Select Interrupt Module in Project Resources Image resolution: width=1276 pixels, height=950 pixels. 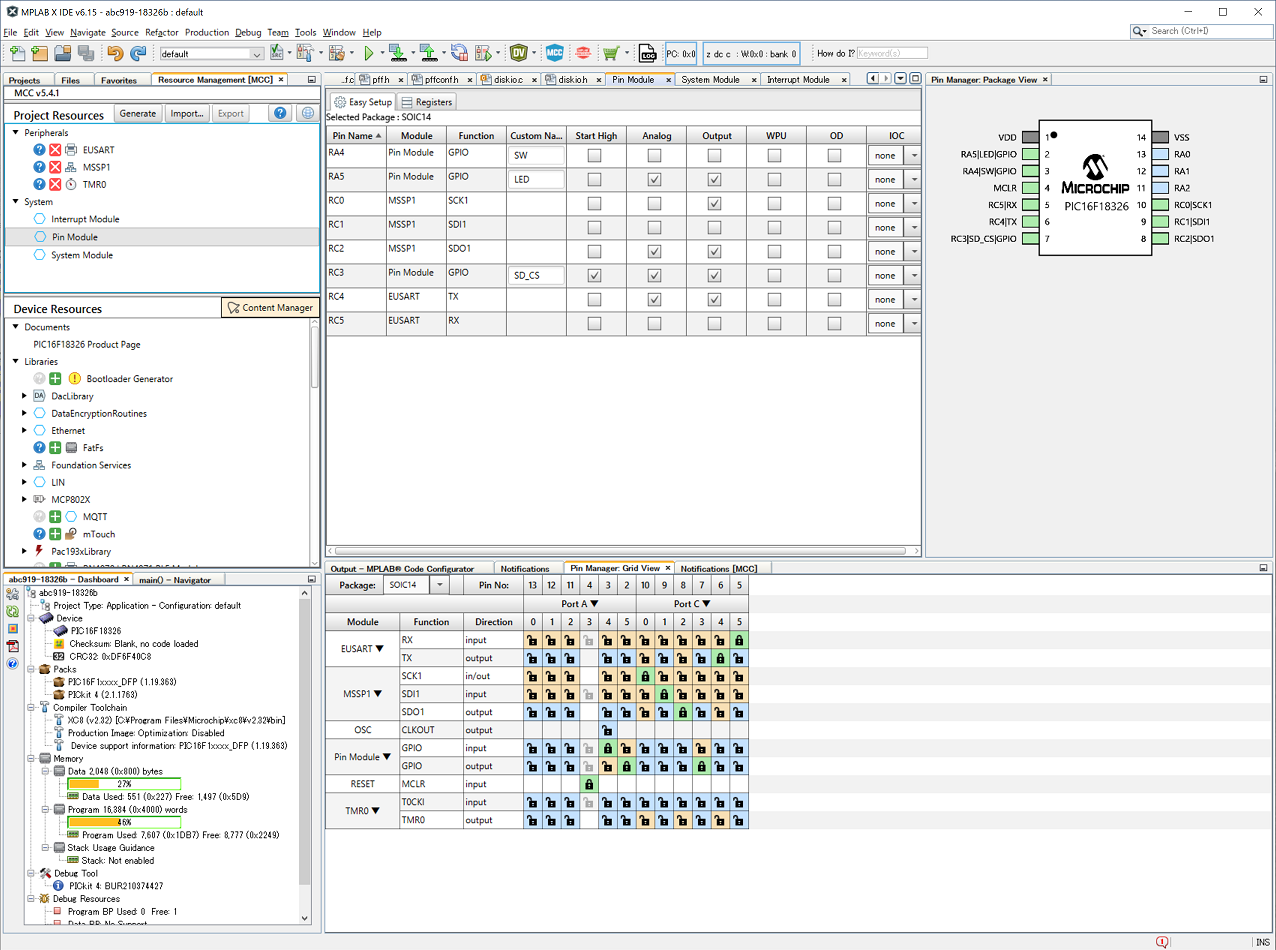click(85, 219)
